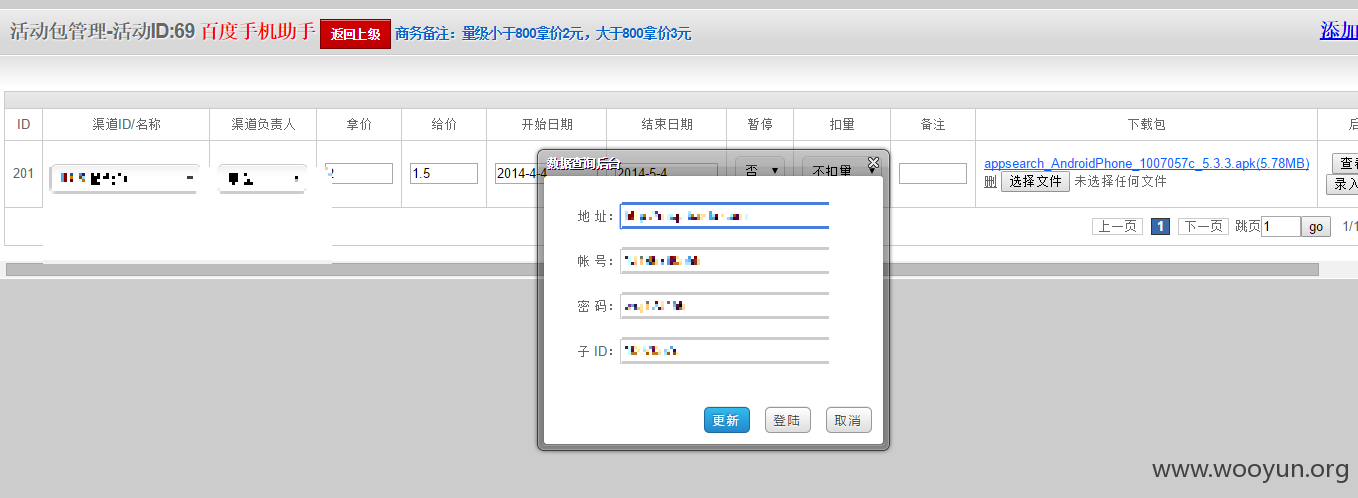Focus the 子ID input field
Image resolution: width=1358 pixels, height=498 pixels.
(725, 351)
